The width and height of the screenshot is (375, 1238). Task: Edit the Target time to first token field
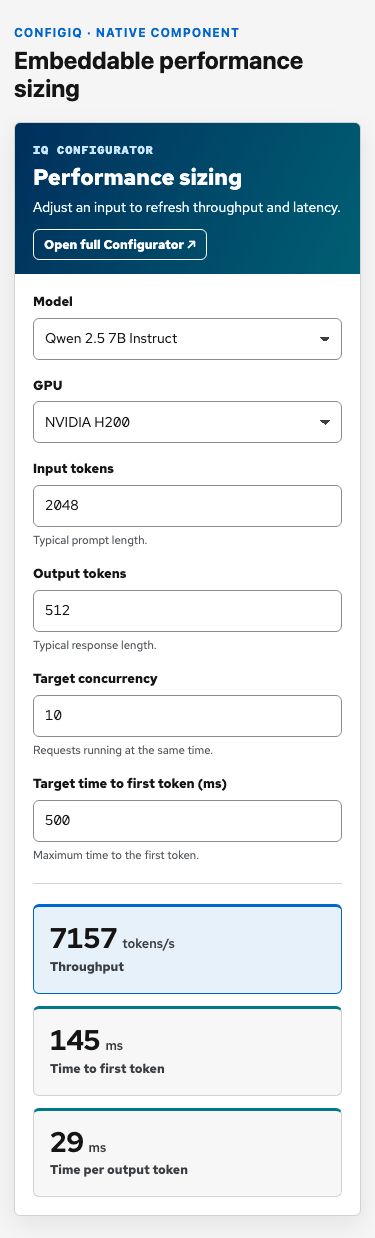pyautogui.click(x=187, y=820)
